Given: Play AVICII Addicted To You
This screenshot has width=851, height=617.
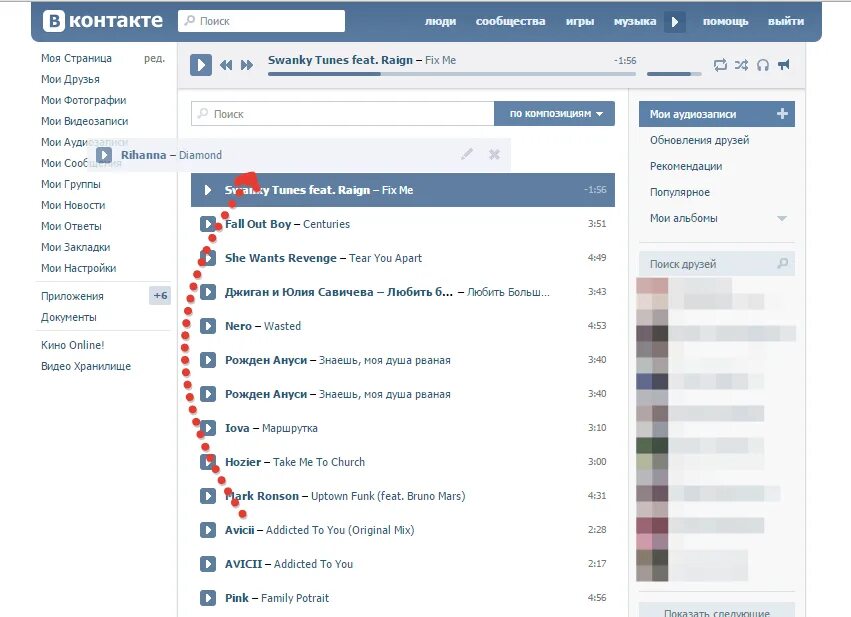Looking at the screenshot, I should click(208, 564).
